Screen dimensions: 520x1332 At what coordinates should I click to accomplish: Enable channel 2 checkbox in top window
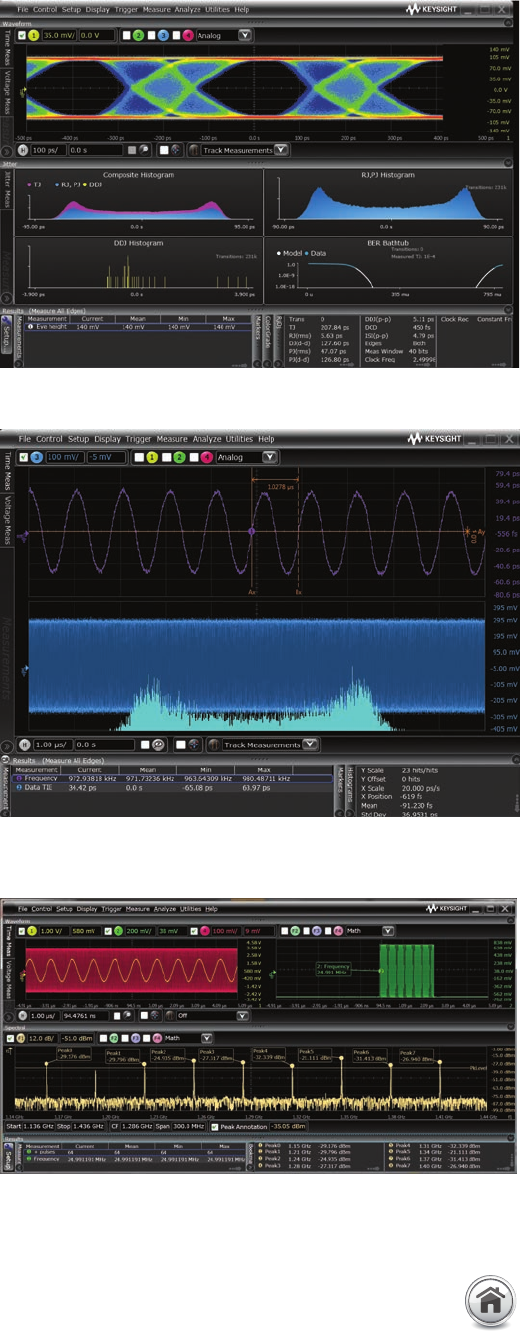[127, 35]
